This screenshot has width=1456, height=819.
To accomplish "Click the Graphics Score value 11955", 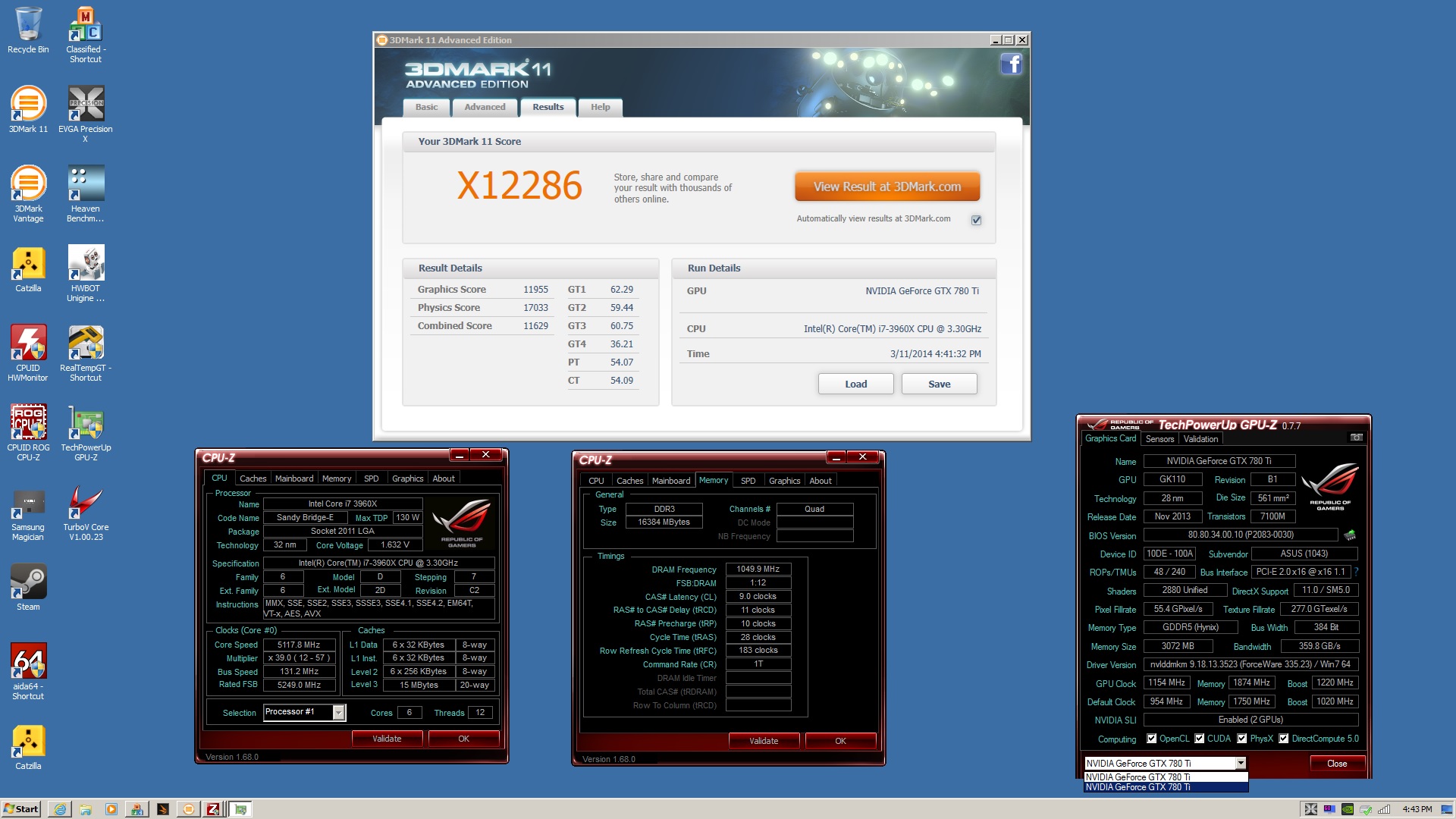I will click(535, 290).
